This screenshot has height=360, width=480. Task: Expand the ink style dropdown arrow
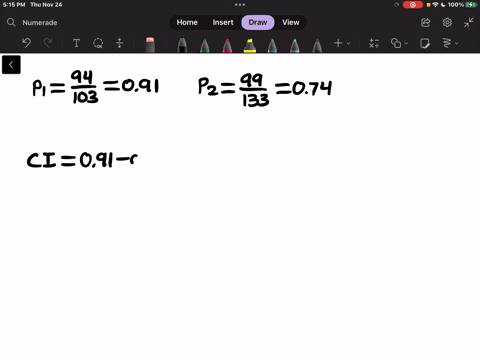[x=457, y=43]
